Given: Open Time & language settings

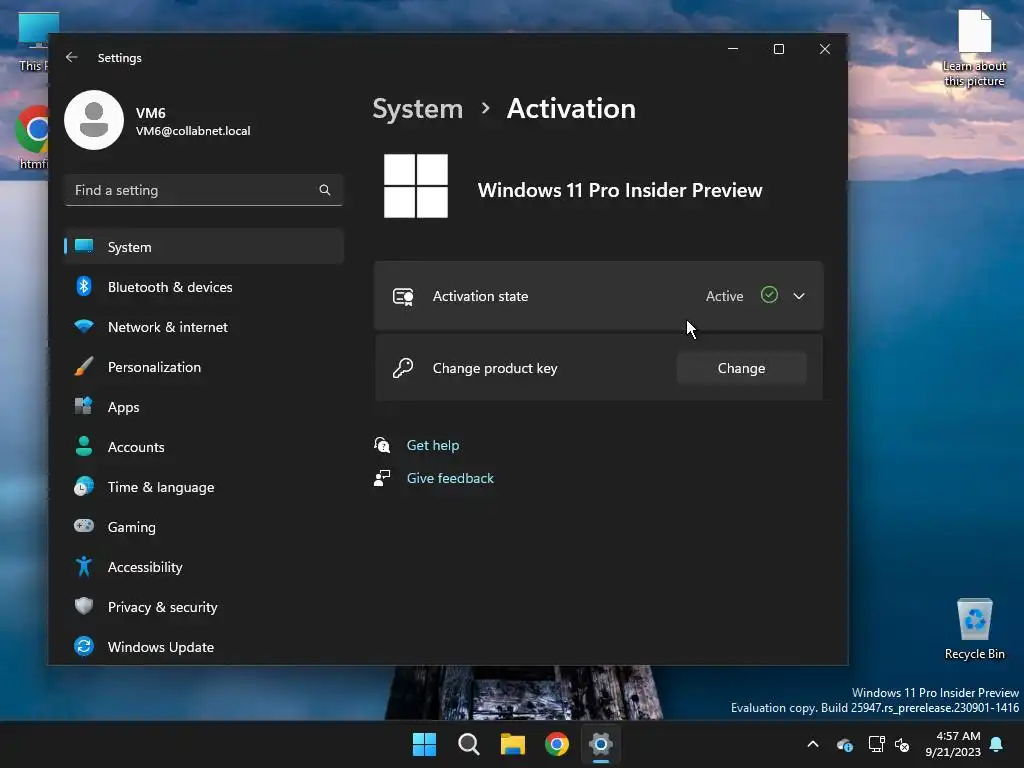Looking at the screenshot, I should [204, 487].
